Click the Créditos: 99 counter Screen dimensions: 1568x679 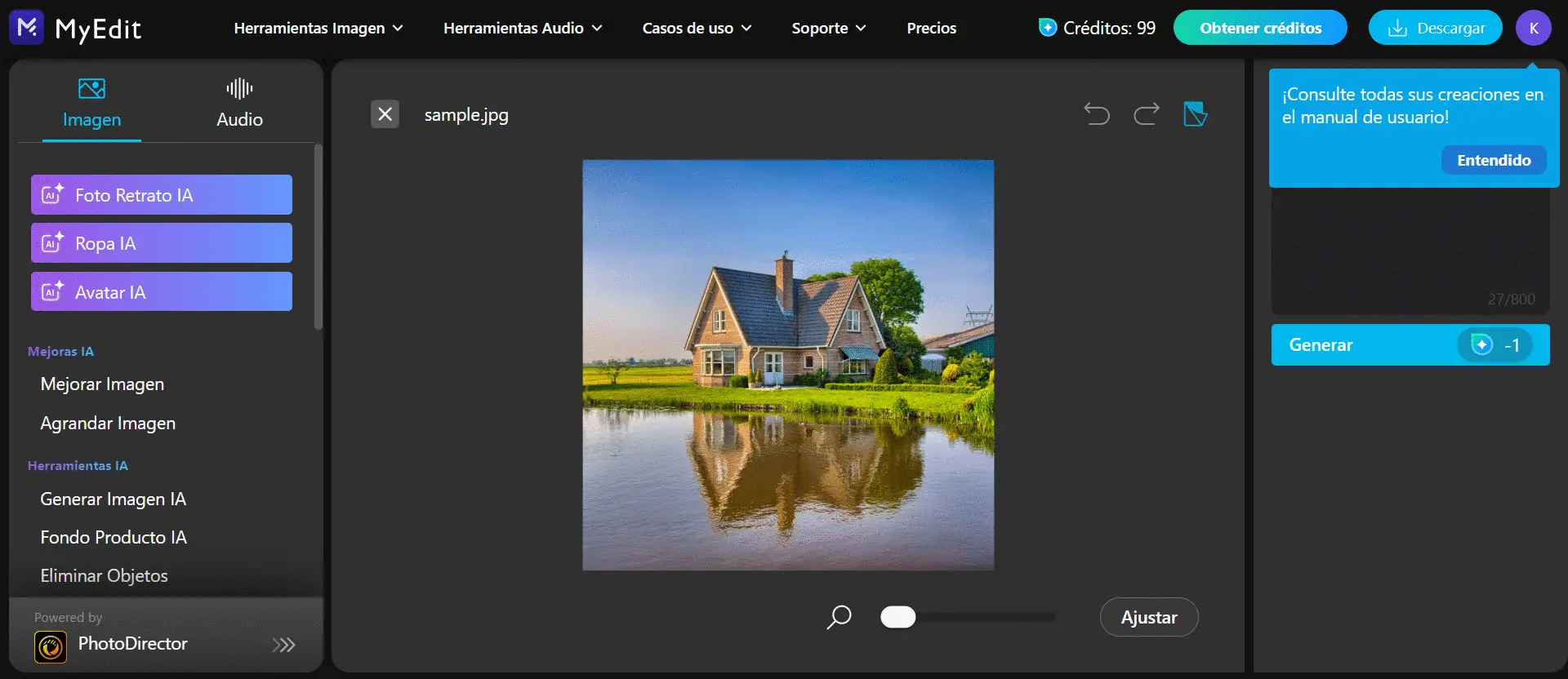click(x=1109, y=28)
